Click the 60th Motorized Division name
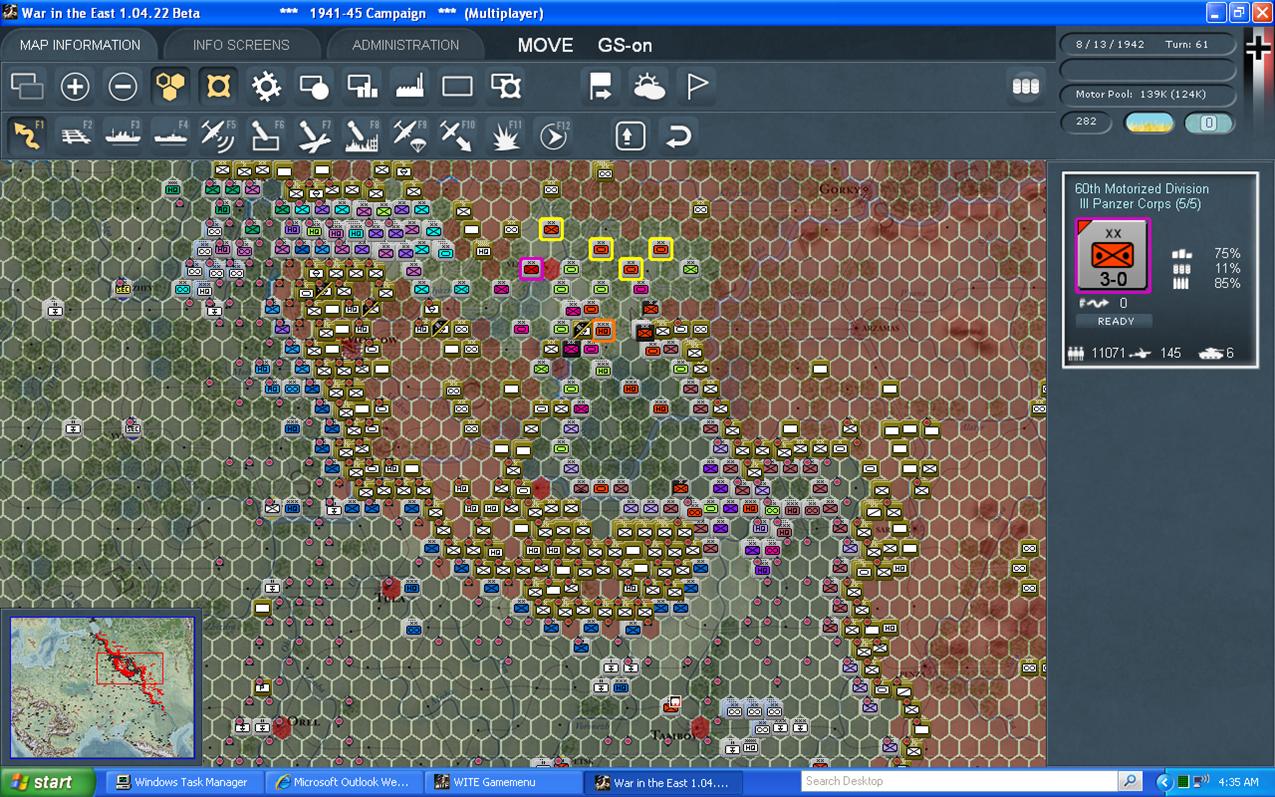This screenshot has height=797, width=1275. point(1142,188)
